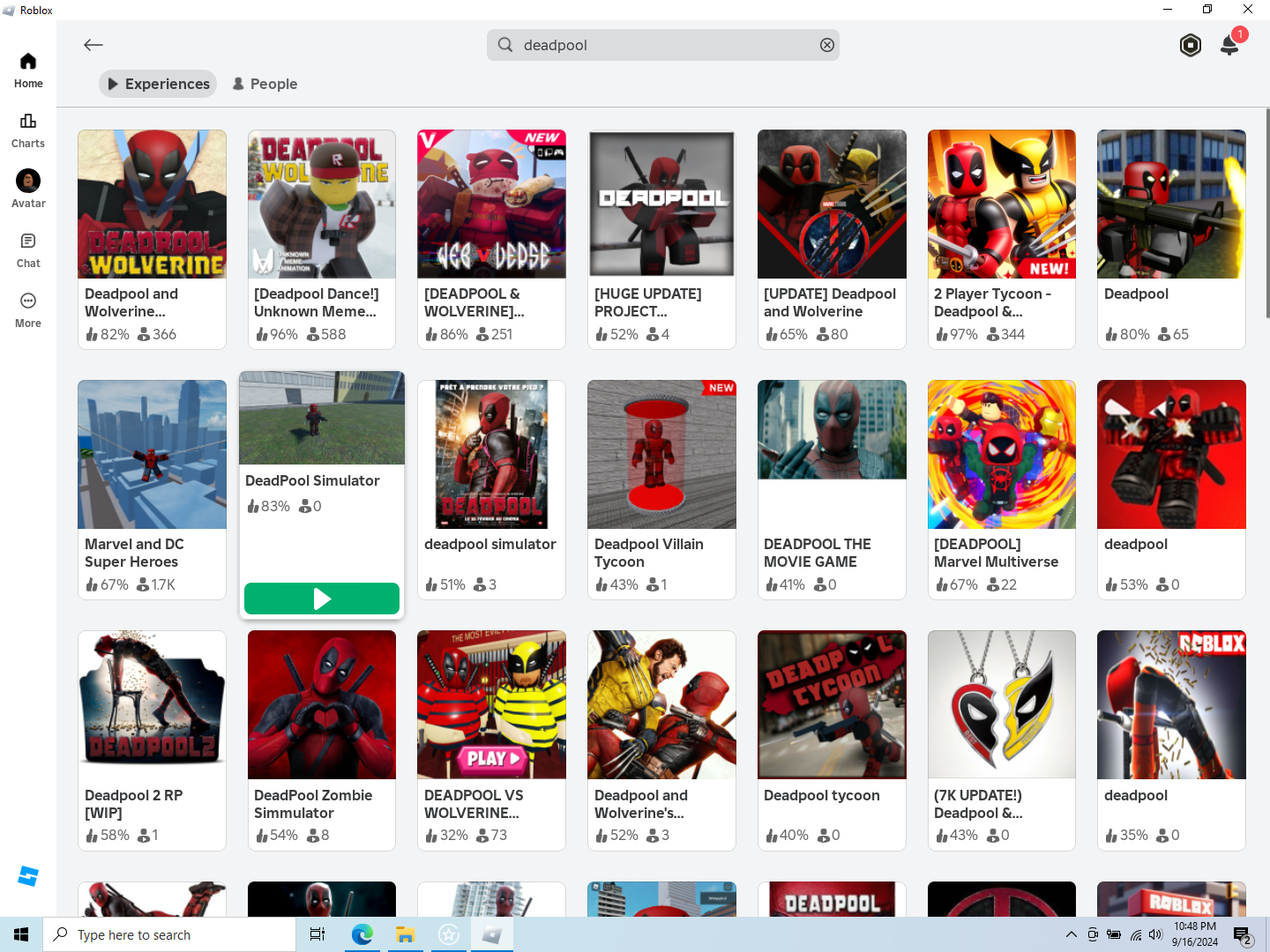Open DEADPOOL THE MOVIE GAME
1270x952 pixels.
tap(832, 490)
